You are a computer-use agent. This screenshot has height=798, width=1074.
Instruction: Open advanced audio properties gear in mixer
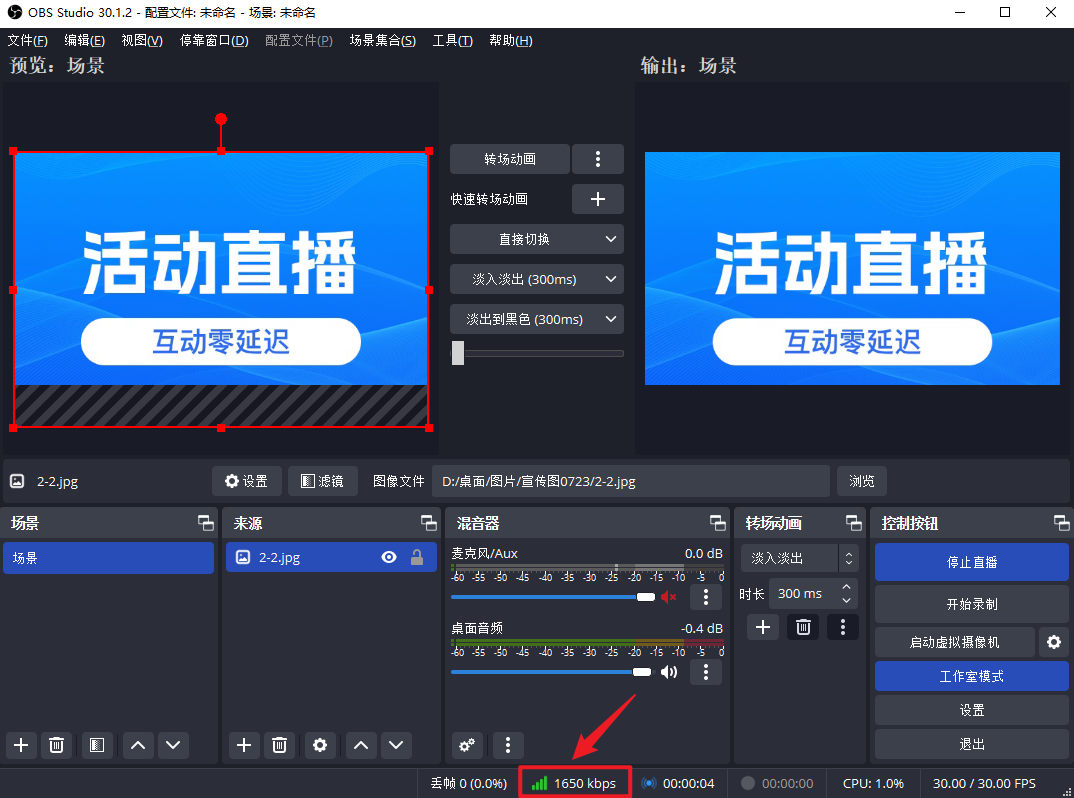467,745
